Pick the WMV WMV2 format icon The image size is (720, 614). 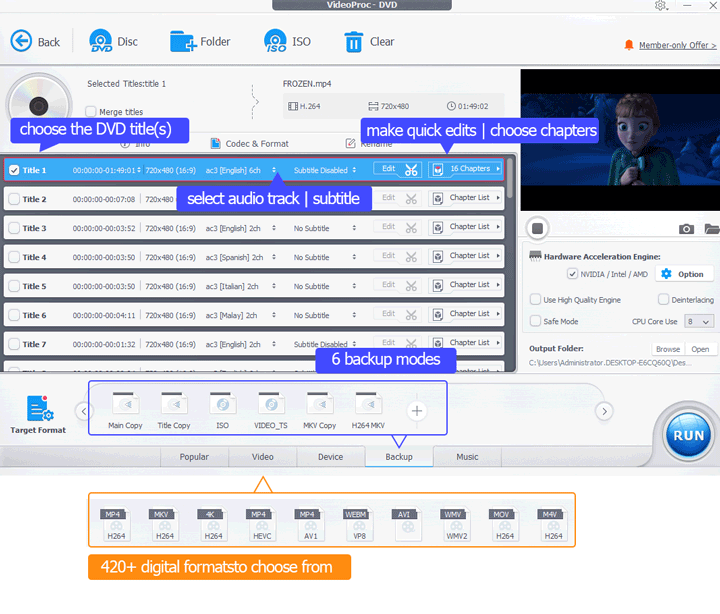click(456, 524)
